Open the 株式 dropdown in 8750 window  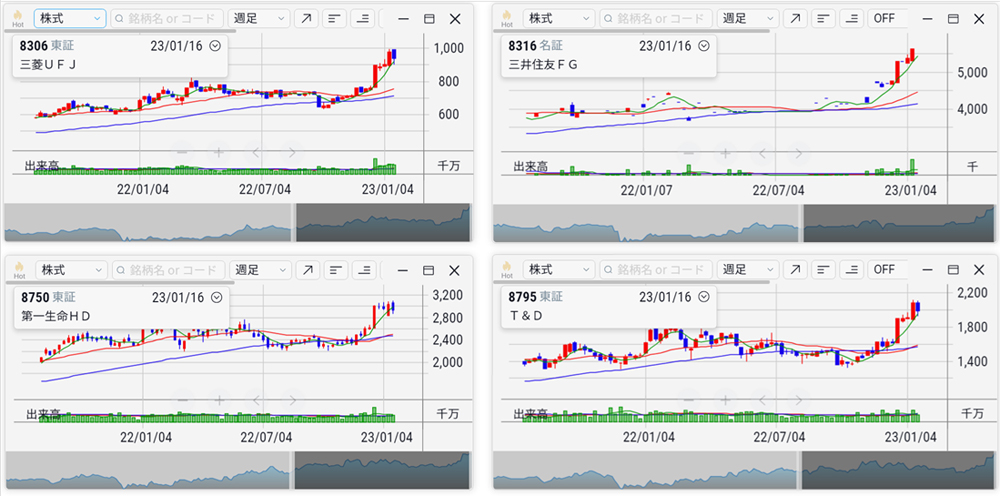pos(71,270)
